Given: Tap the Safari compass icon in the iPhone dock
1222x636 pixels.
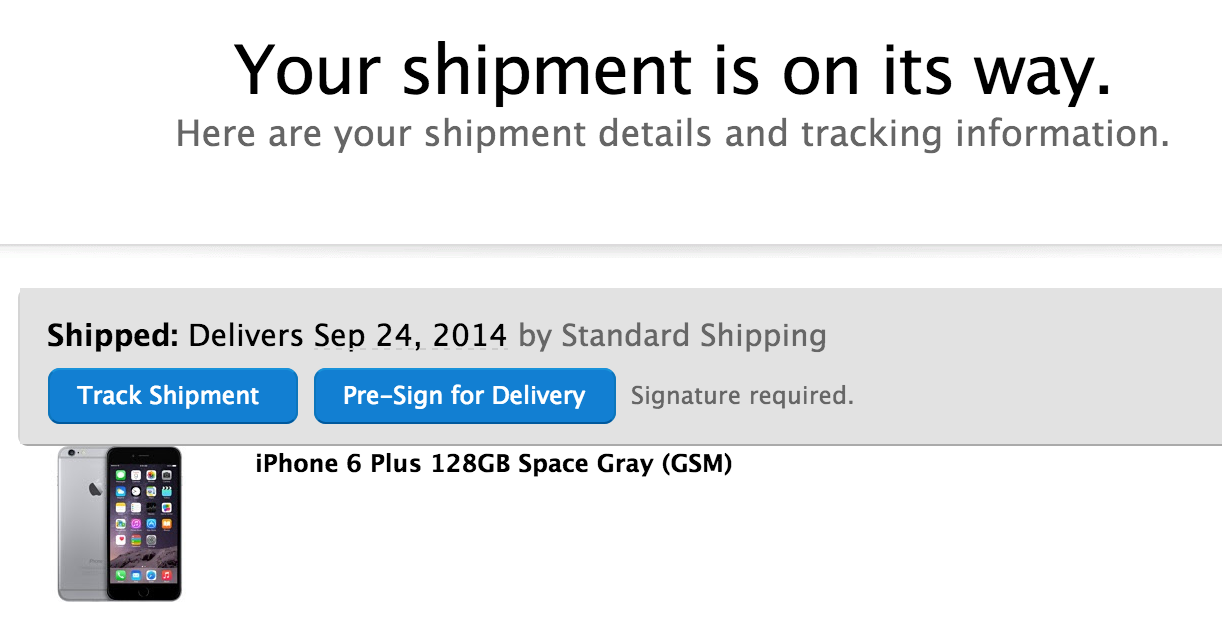Looking at the screenshot, I should [x=151, y=576].
